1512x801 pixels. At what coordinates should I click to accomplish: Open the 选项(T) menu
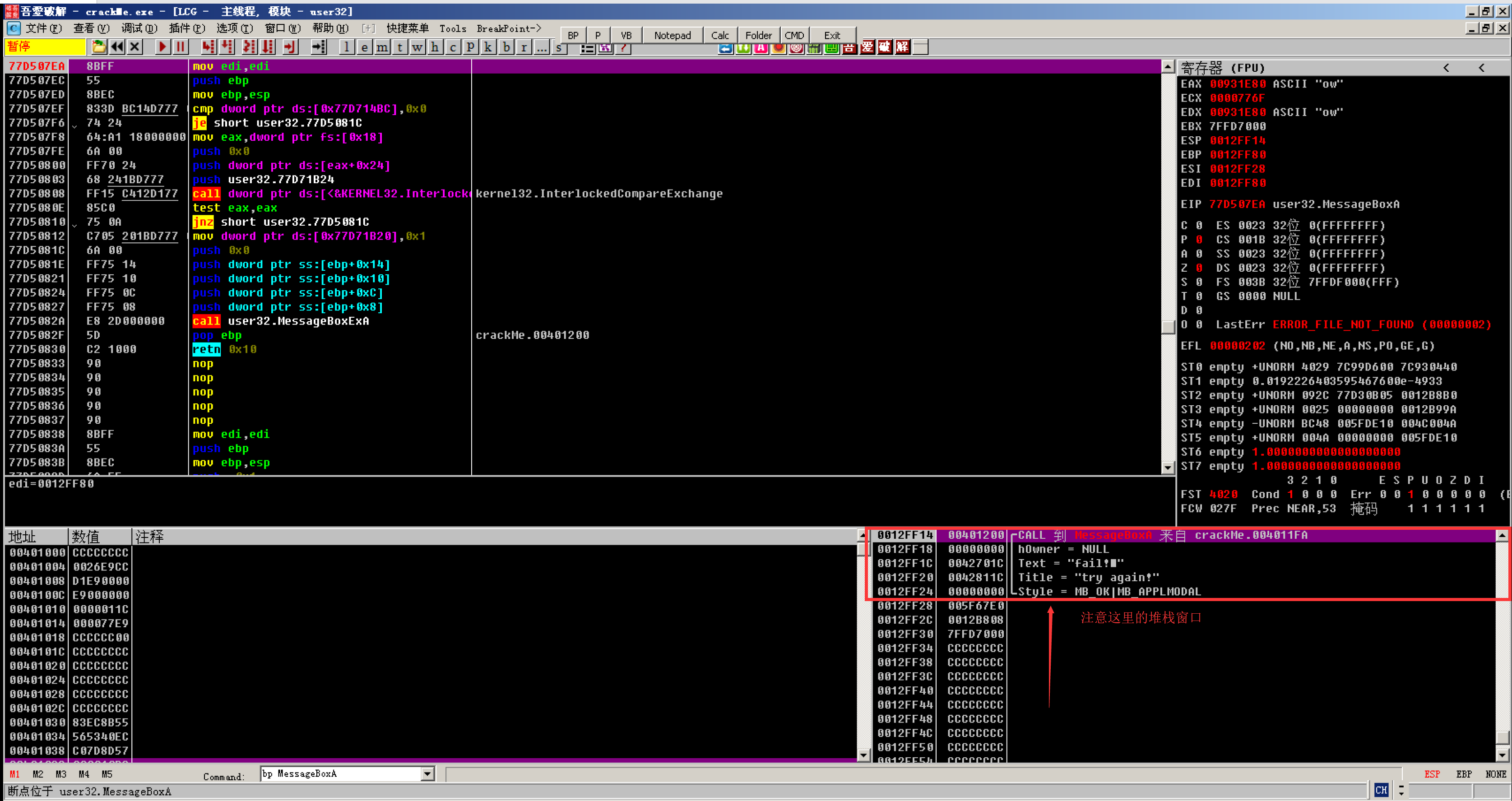(x=234, y=28)
